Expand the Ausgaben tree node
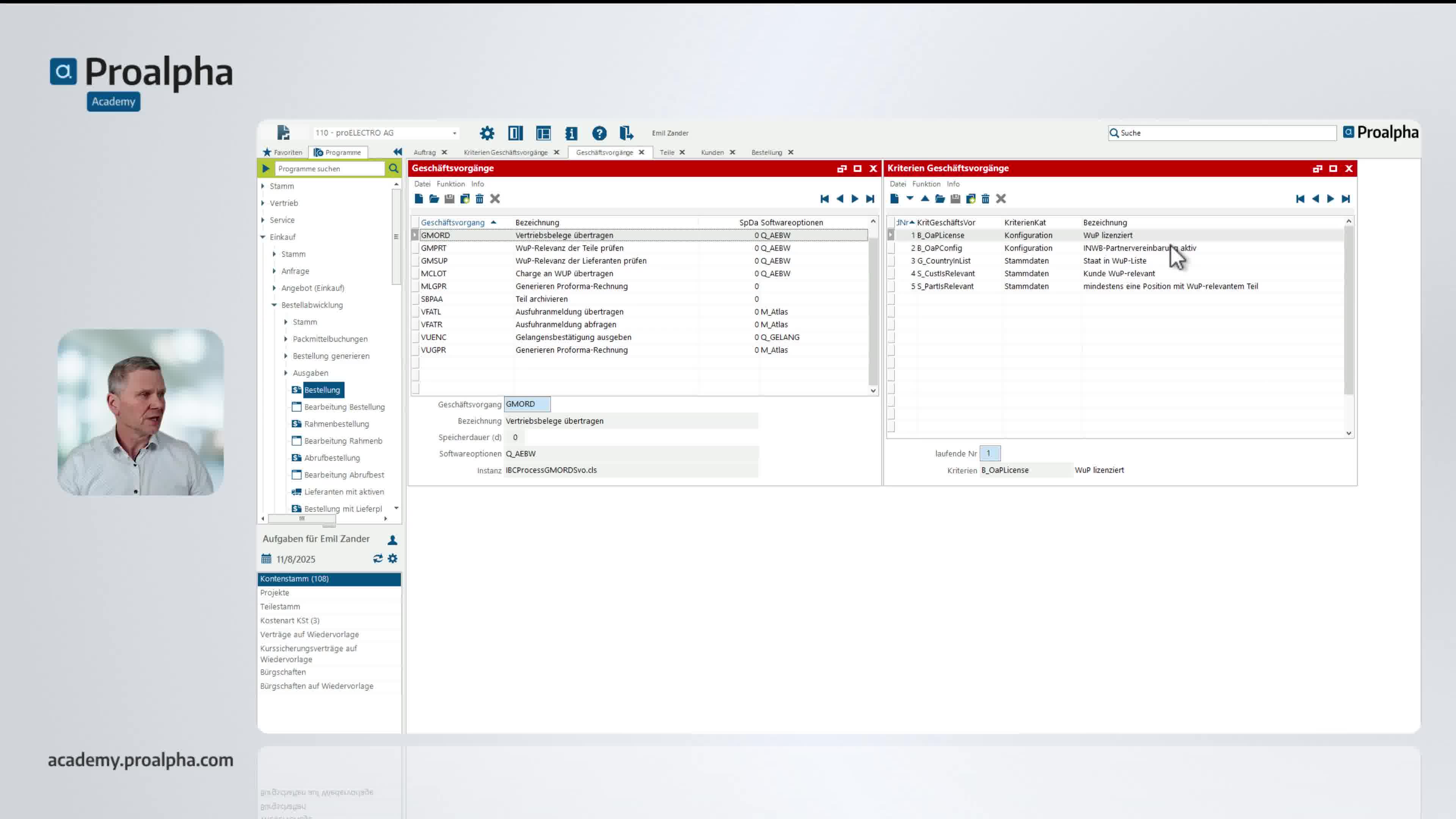The image size is (1456, 819). [286, 373]
